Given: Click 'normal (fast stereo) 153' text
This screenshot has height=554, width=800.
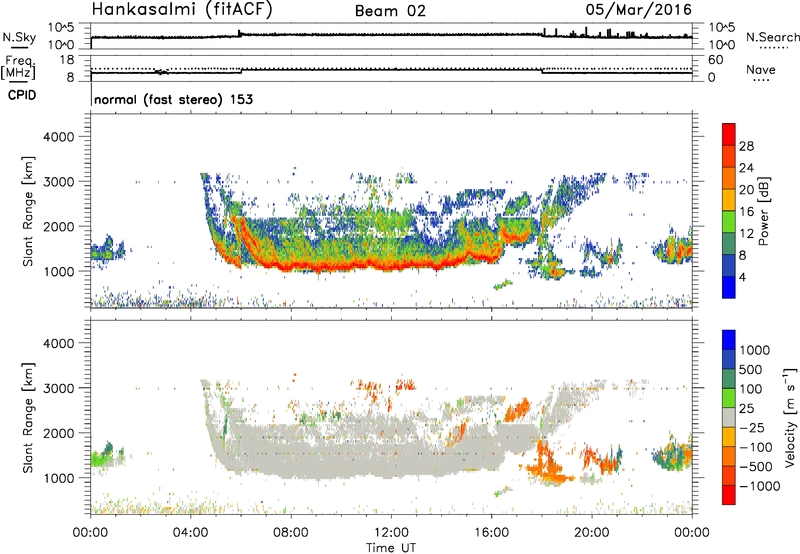Looking at the screenshot, I should click(x=173, y=99).
